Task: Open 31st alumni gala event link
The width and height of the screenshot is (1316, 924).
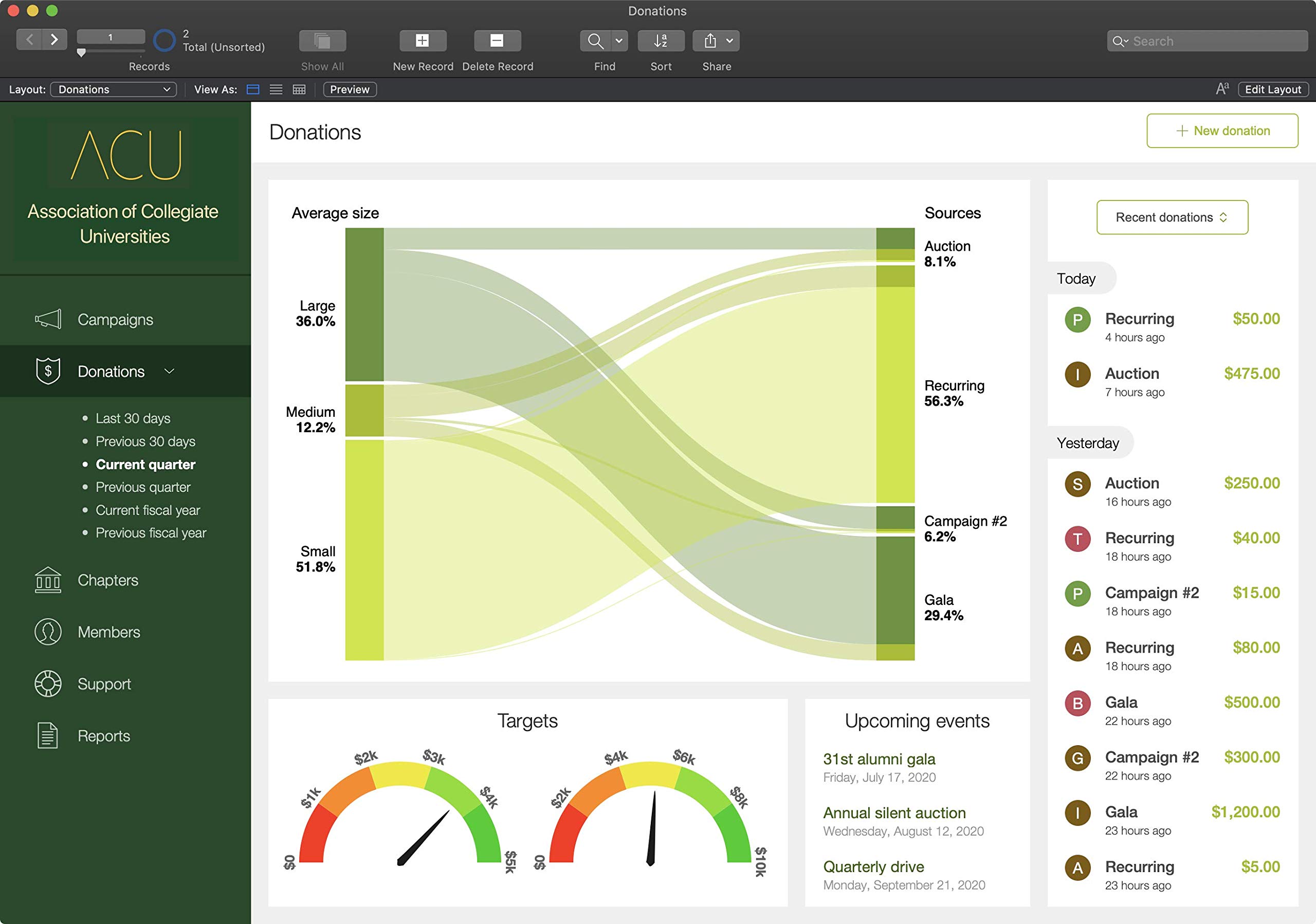Action: 879,759
